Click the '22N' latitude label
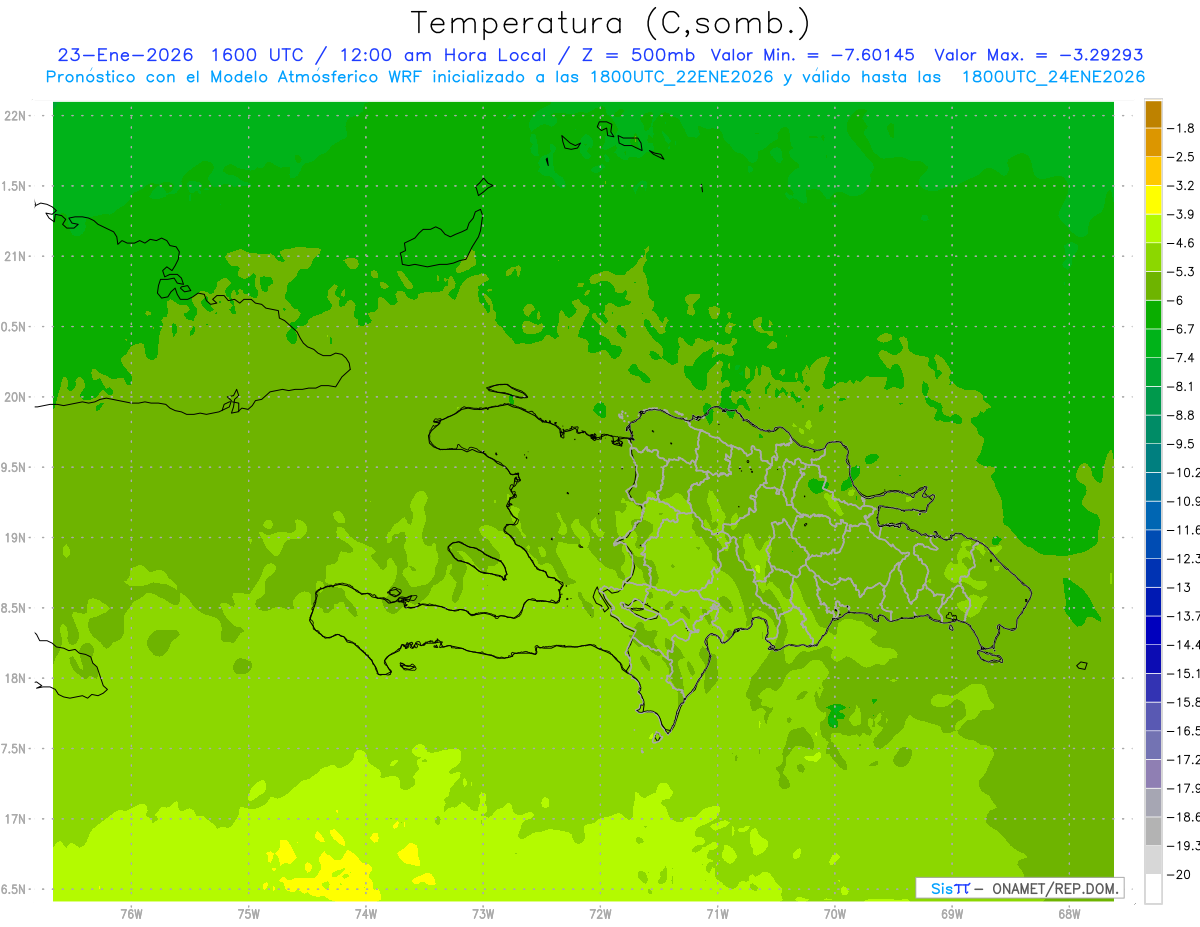The width and height of the screenshot is (1200, 927). coord(16,115)
